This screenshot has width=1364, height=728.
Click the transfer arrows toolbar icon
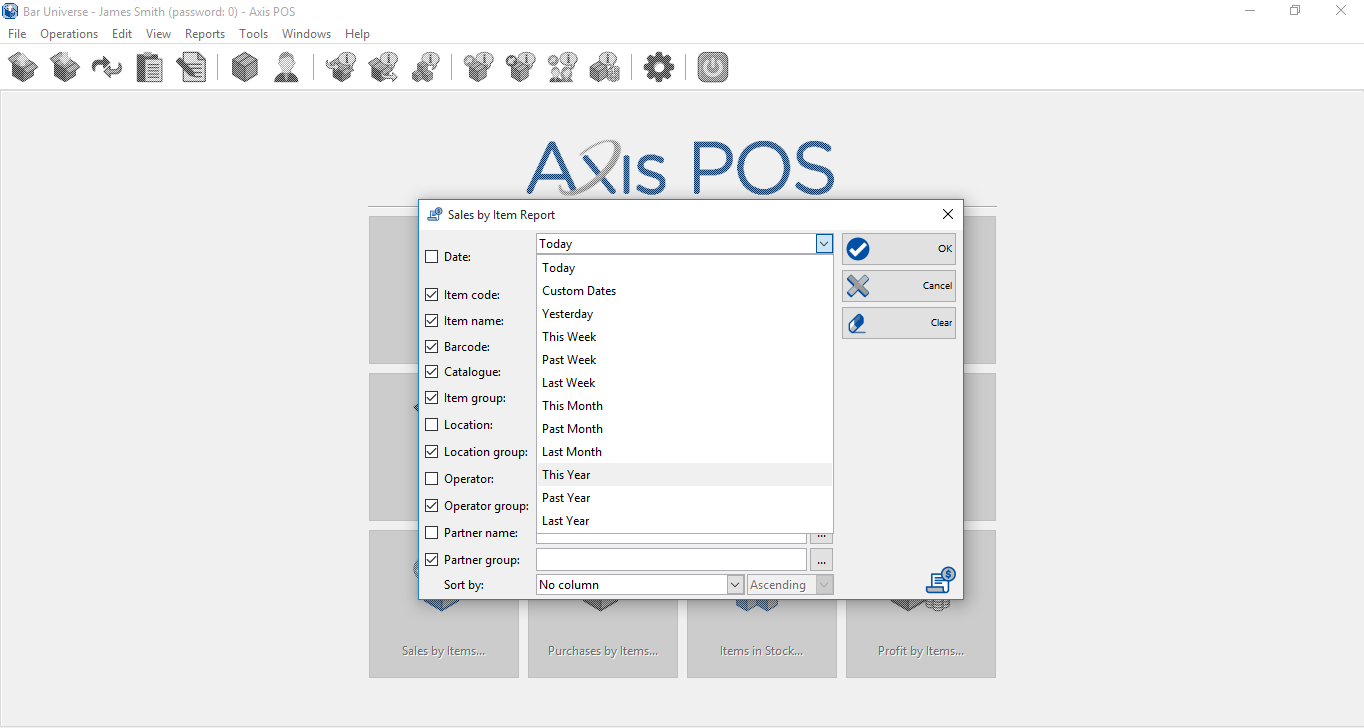pyautogui.click(x=107, y=68)
